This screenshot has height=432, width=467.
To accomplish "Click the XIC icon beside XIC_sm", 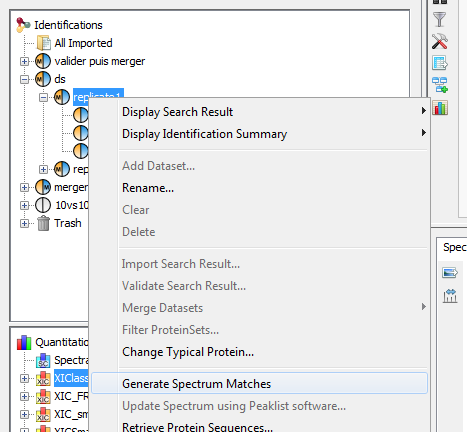I will [43, 414].
